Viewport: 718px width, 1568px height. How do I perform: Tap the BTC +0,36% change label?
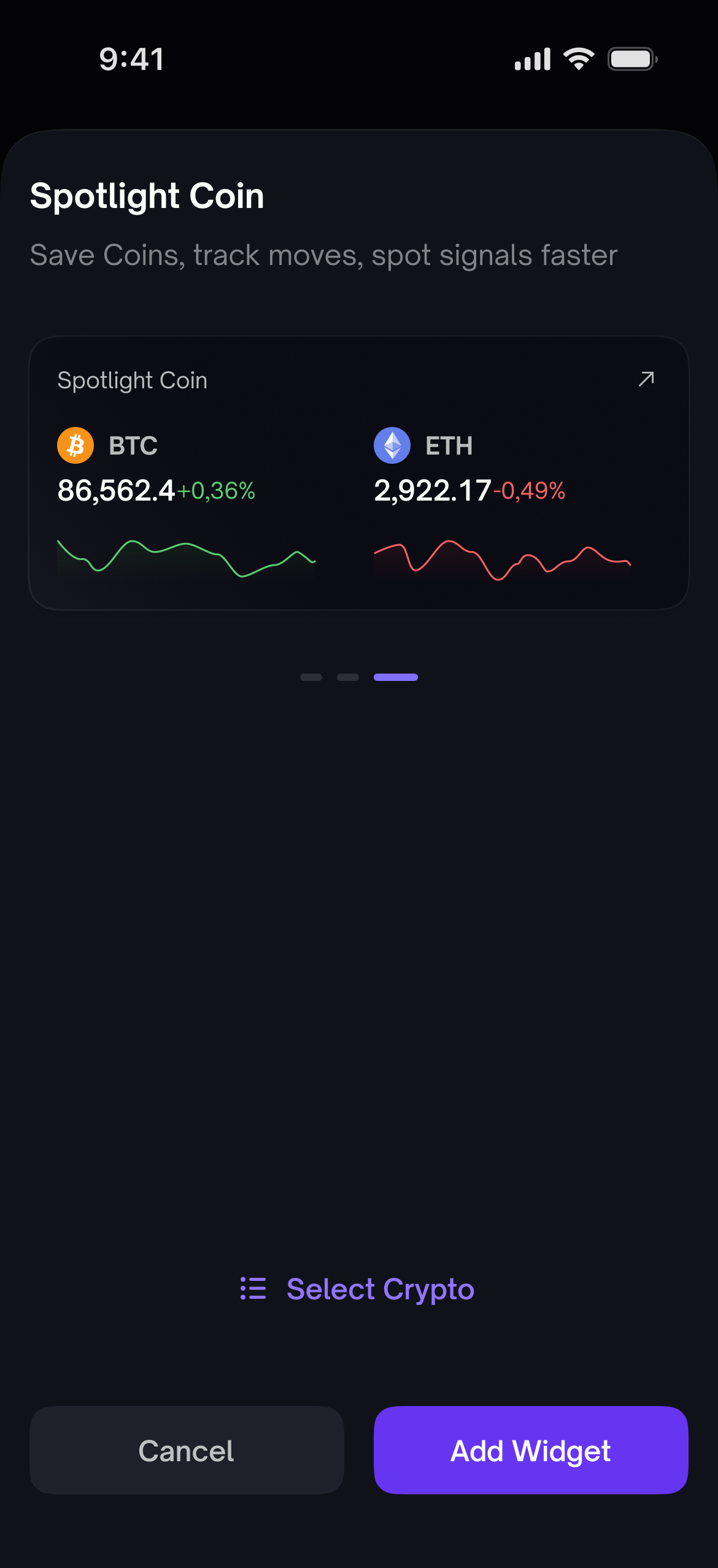pos(216,491)
